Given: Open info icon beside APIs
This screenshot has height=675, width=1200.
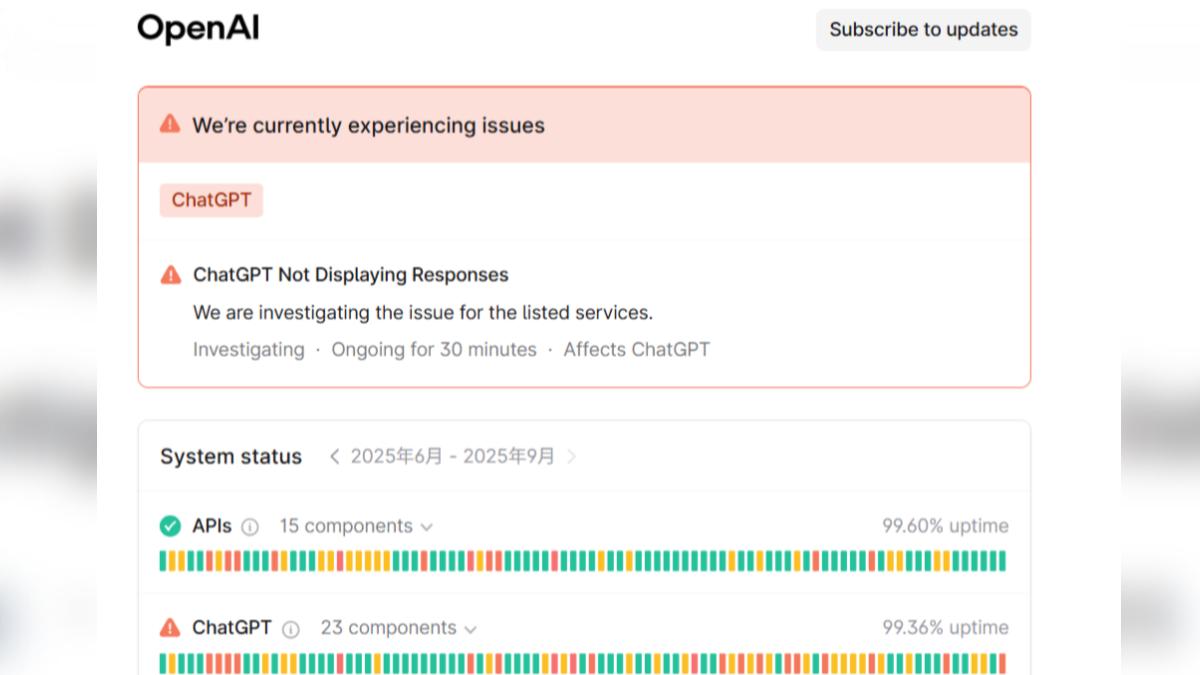Looking at the screenshot, I should (250, 527).
